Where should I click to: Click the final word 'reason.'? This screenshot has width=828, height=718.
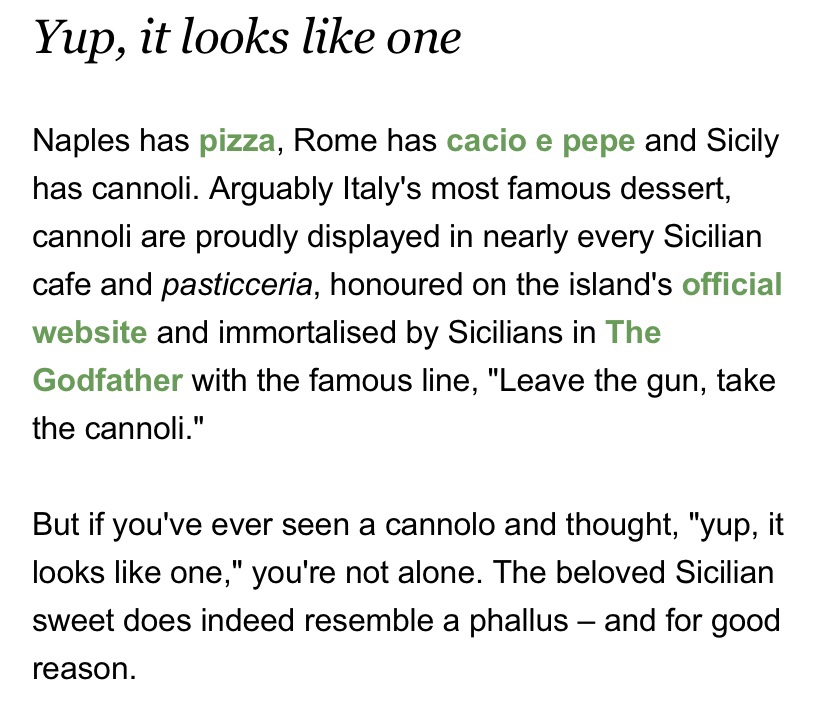pos(84,668)
